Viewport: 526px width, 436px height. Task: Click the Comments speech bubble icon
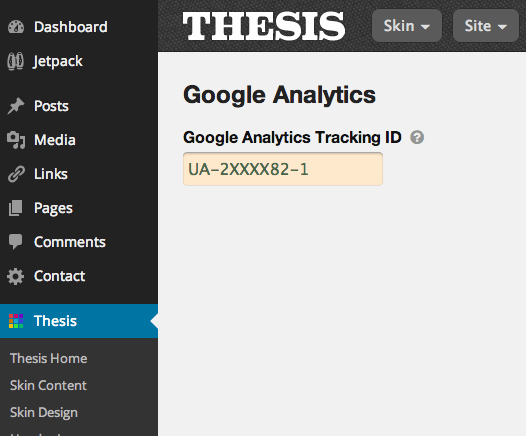(x=15, y=242)
